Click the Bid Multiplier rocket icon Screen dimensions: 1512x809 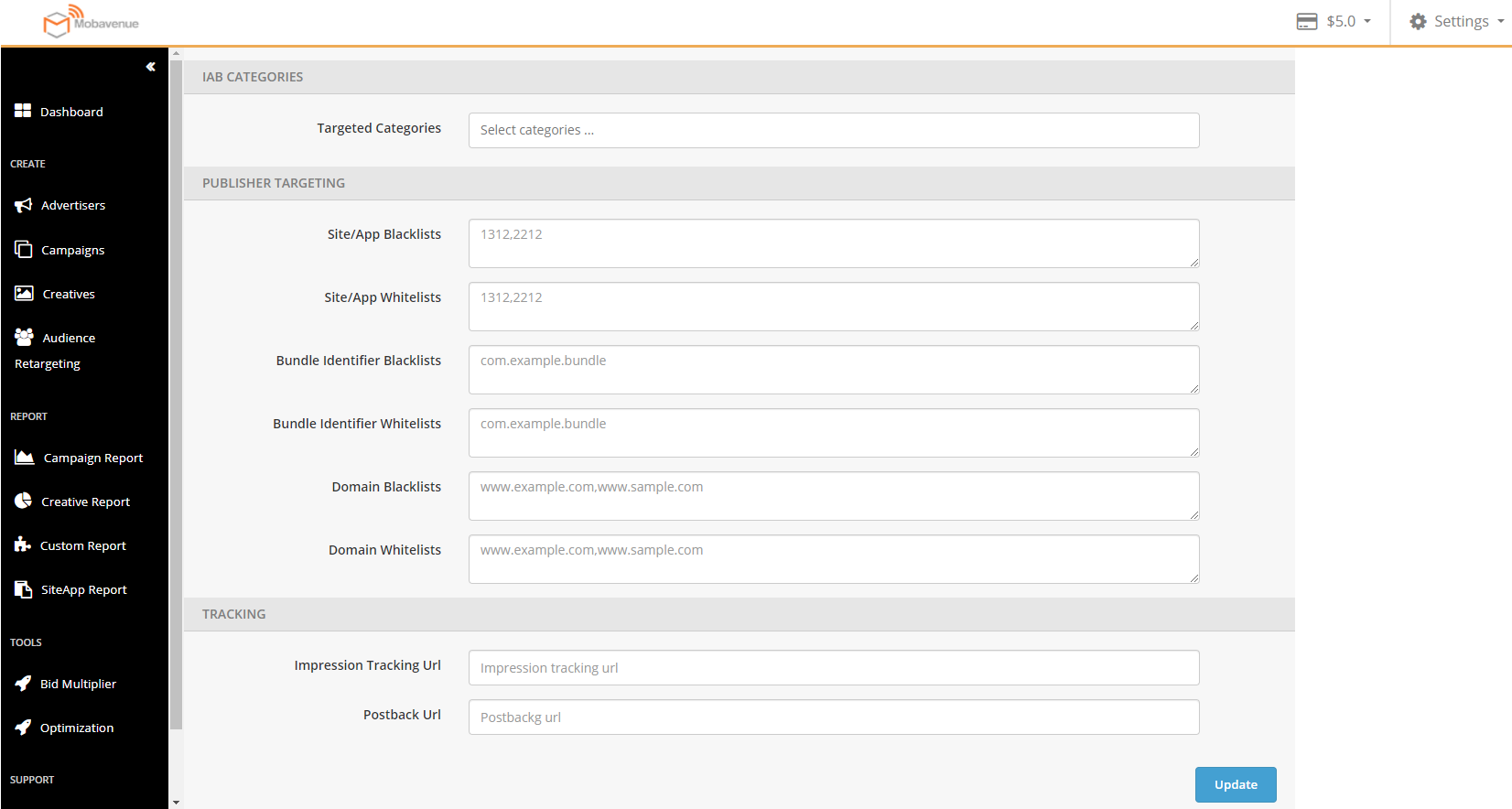coord(23,683)
